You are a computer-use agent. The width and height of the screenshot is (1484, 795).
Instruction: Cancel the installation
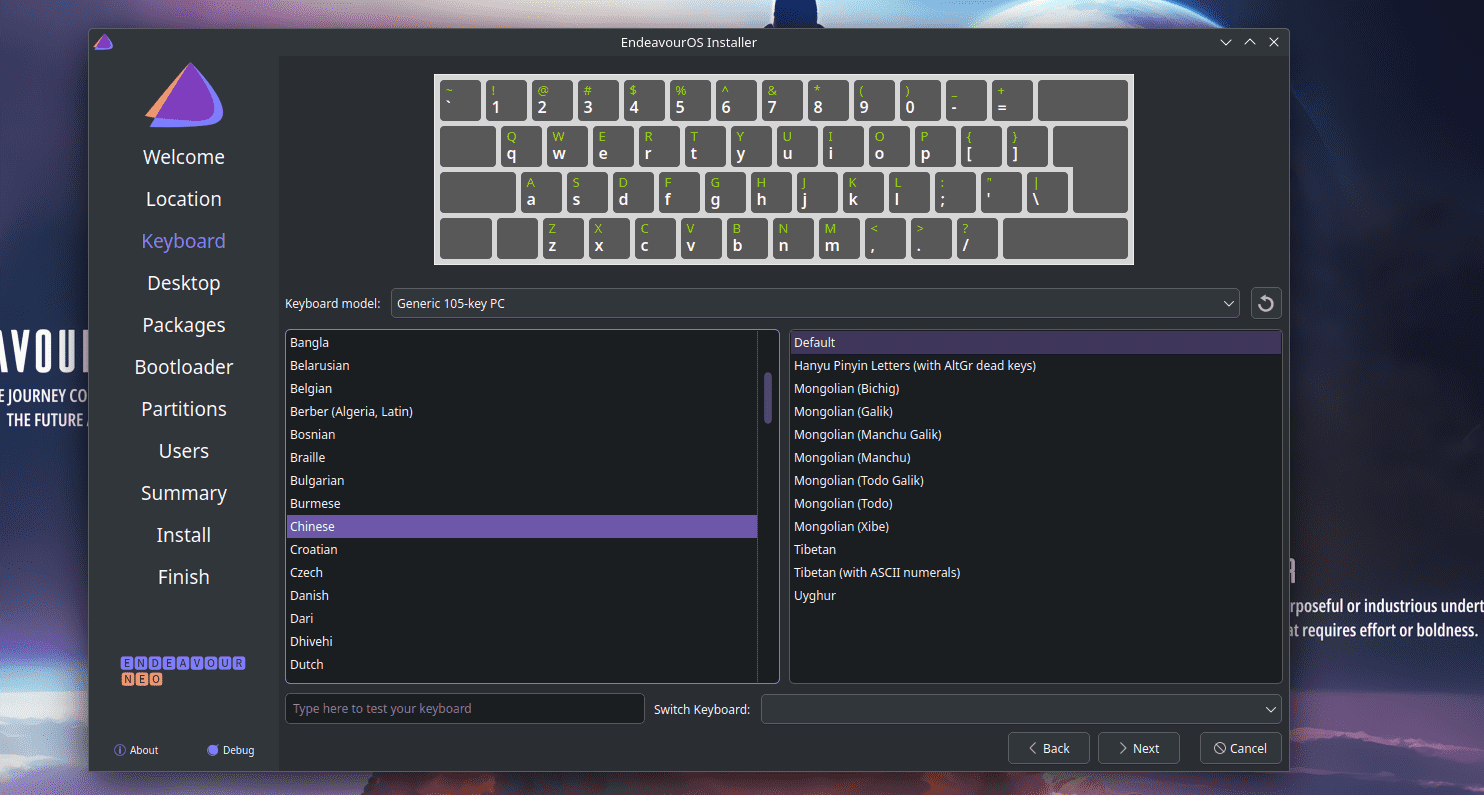1240,748
